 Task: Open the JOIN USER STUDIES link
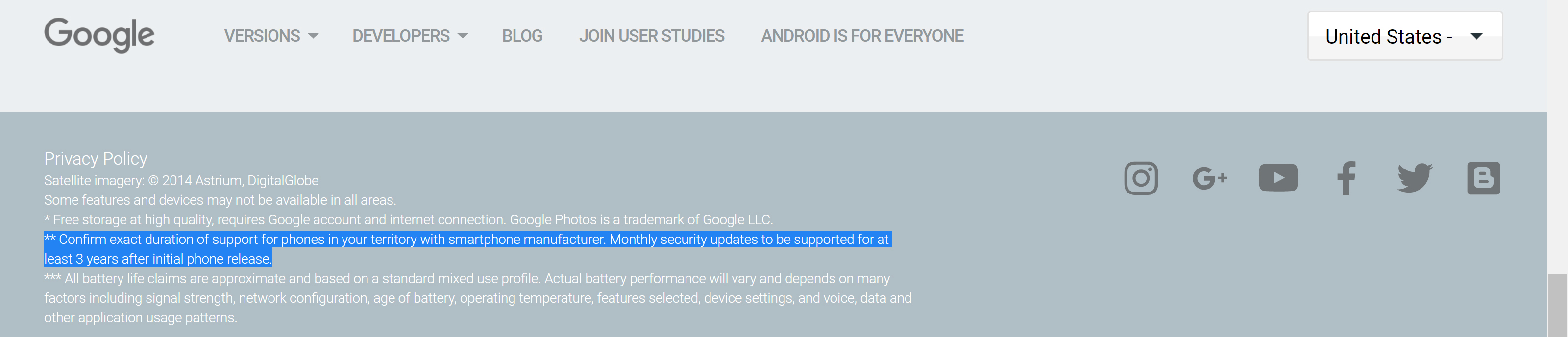651,36
